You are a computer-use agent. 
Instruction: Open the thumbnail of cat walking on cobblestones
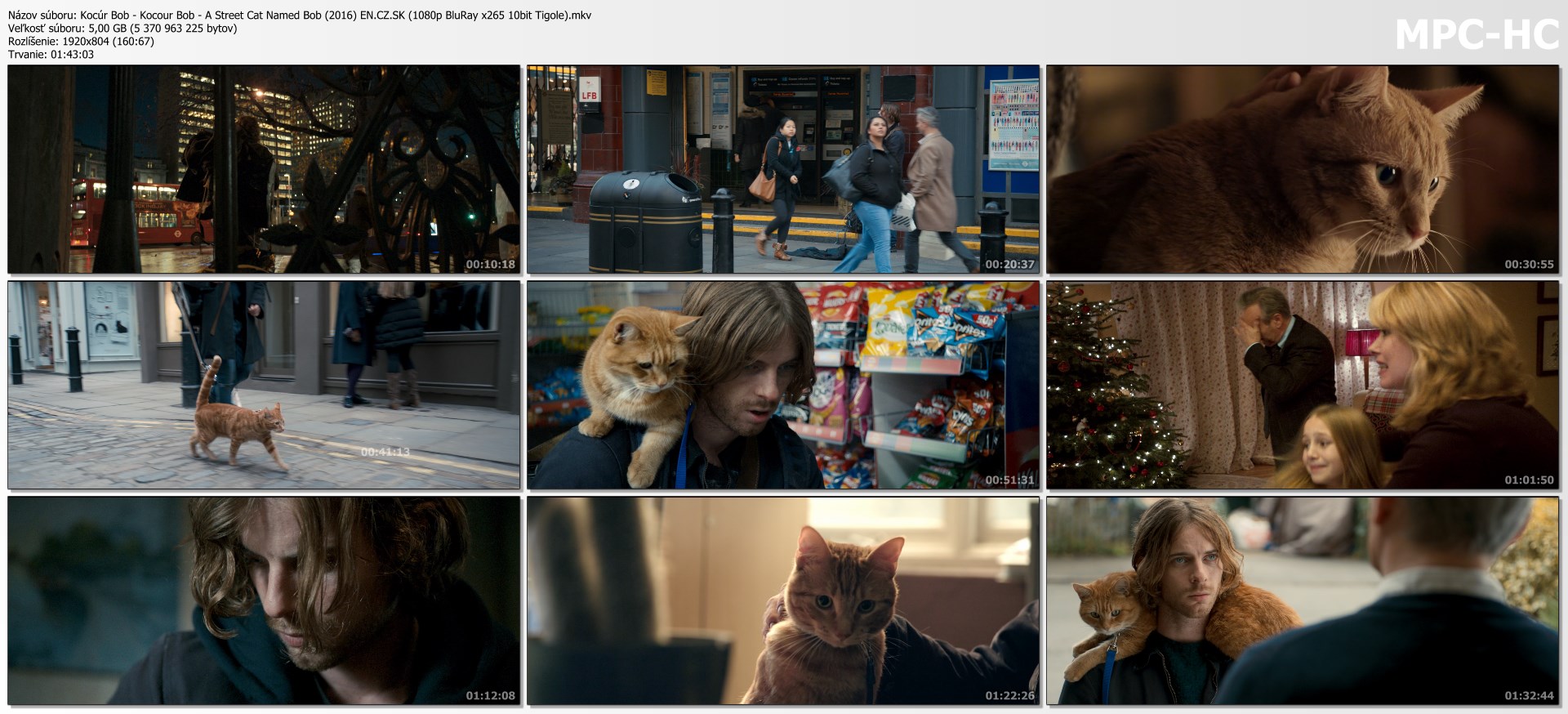coord(263,385)
